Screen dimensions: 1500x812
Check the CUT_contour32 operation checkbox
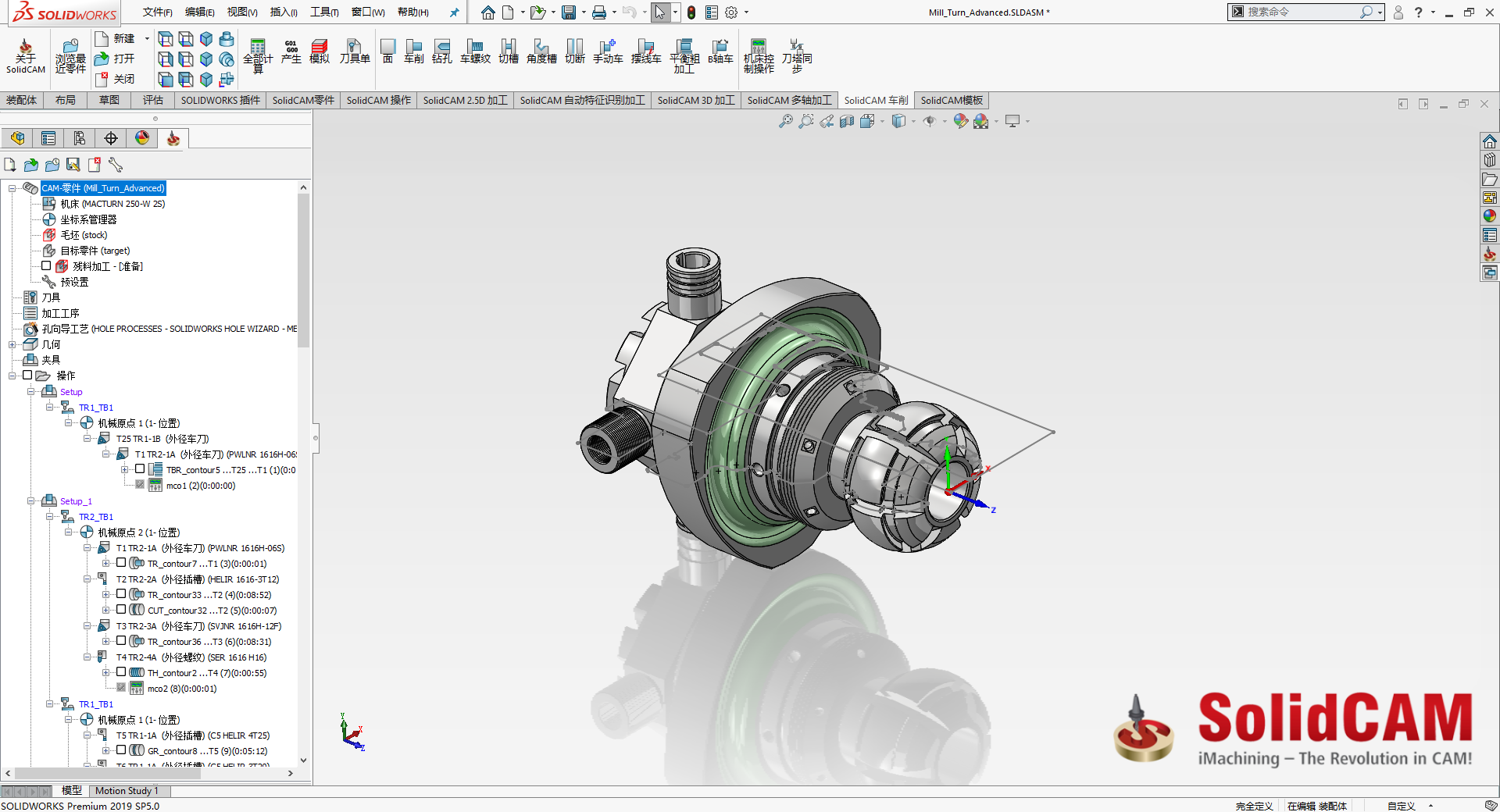point(121,610)
